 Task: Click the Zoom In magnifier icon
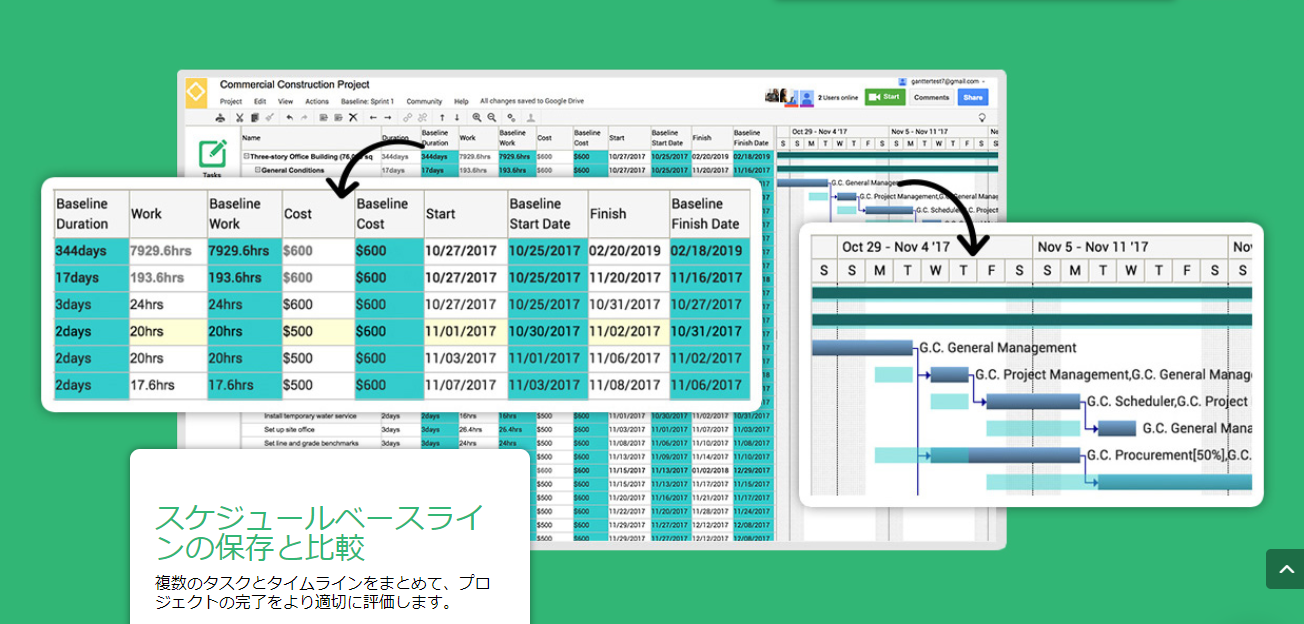(477, 117)
